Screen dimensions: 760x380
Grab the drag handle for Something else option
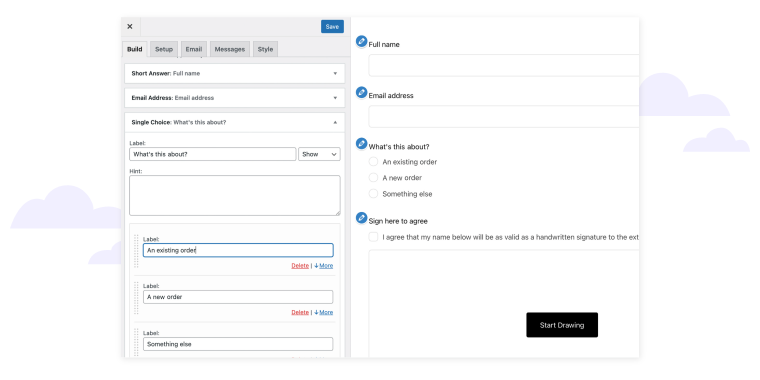136,342
